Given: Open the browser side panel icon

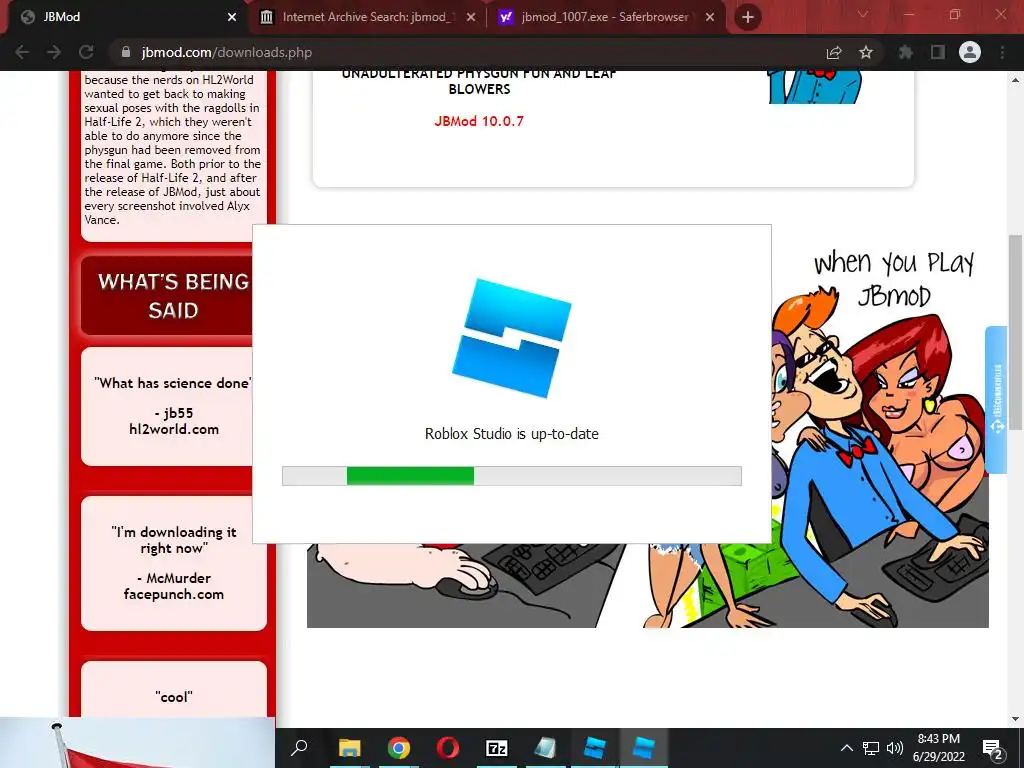Looking at the screenshot, I should 938,52.
